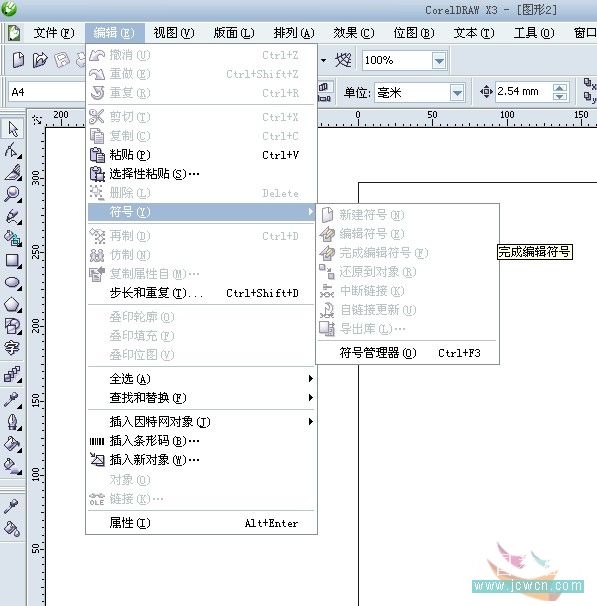Click the page units toggle icon left of 单位

pyautogui.click(x=324, y=92)
